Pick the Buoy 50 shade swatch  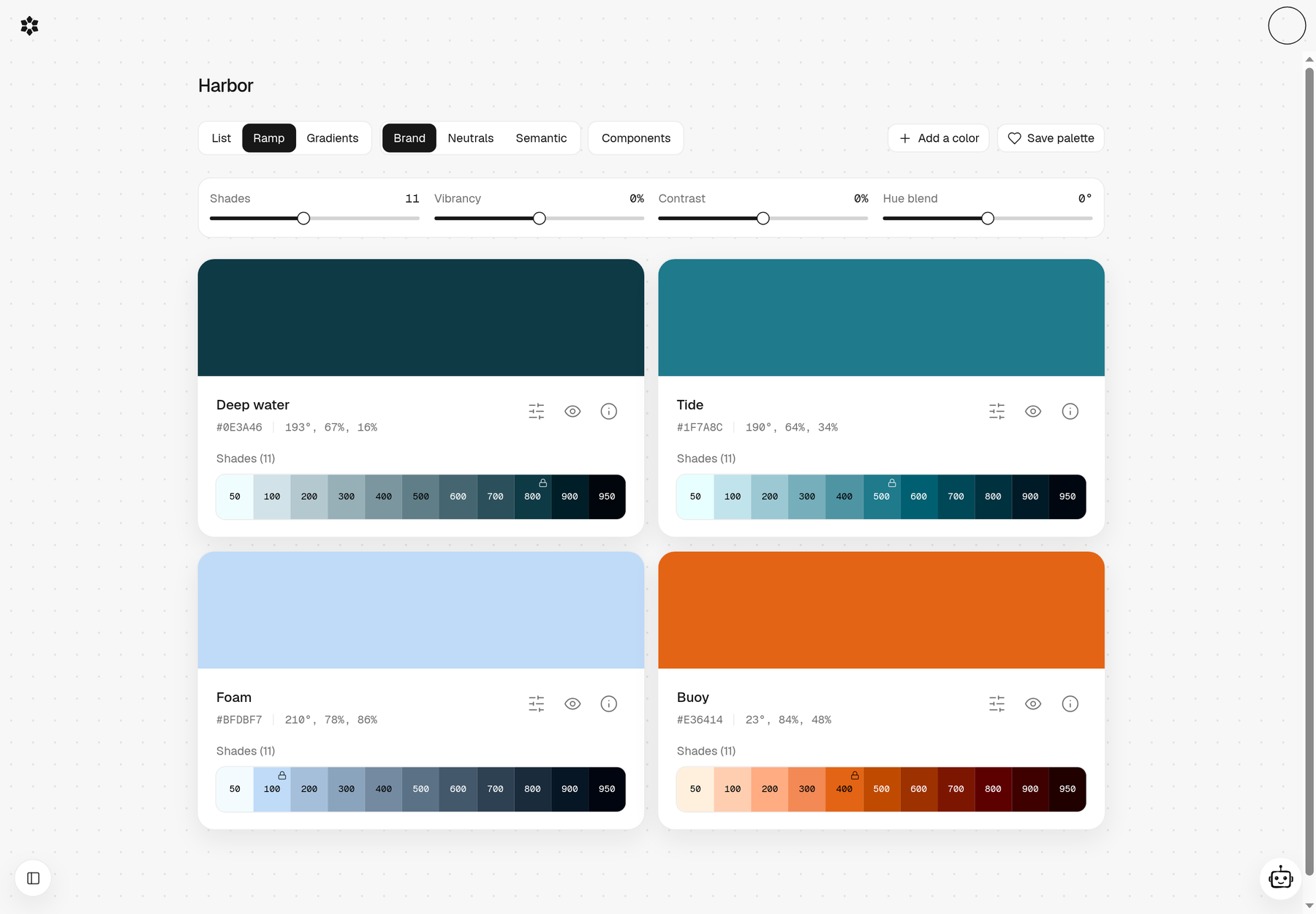(x=695, y=790)
